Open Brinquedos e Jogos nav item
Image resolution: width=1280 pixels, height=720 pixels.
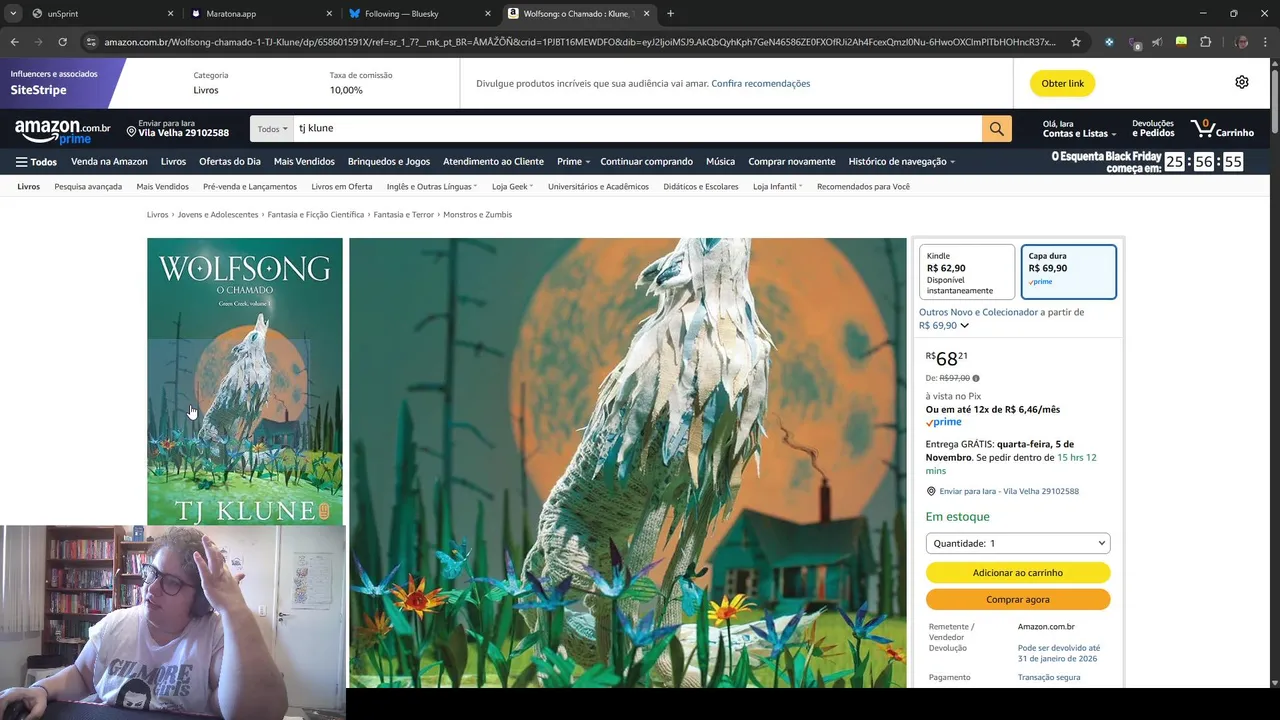[389, 161]
